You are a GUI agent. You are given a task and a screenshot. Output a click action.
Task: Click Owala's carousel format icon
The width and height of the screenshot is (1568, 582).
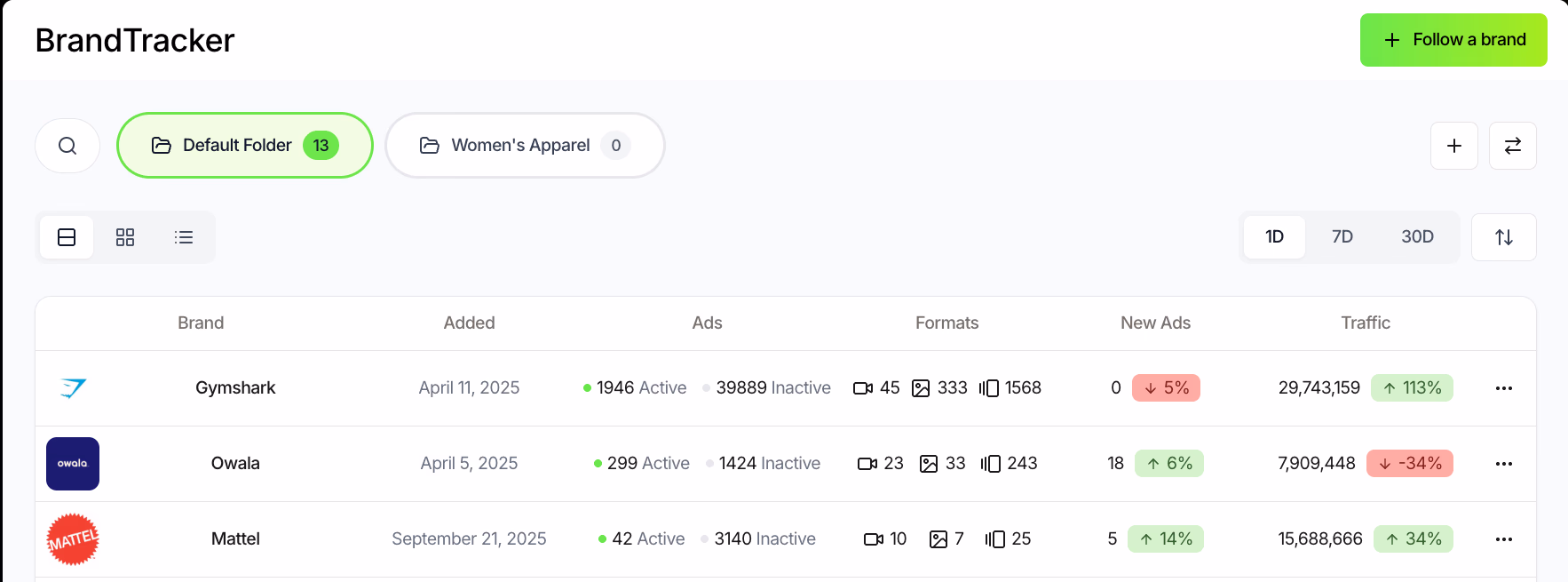(x=991, y=464)
